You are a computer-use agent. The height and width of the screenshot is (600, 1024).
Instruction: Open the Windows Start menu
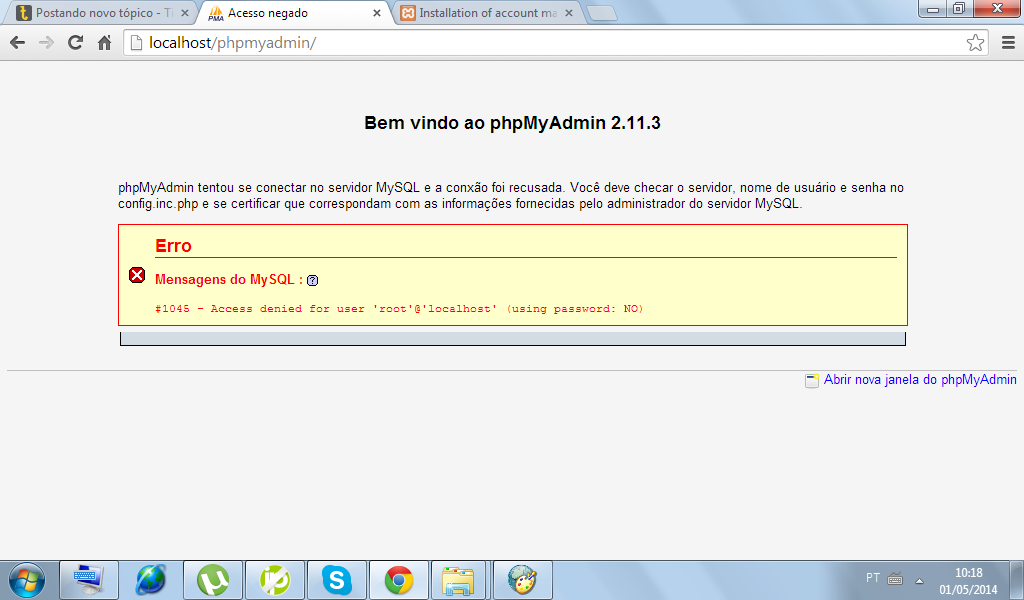27,580
